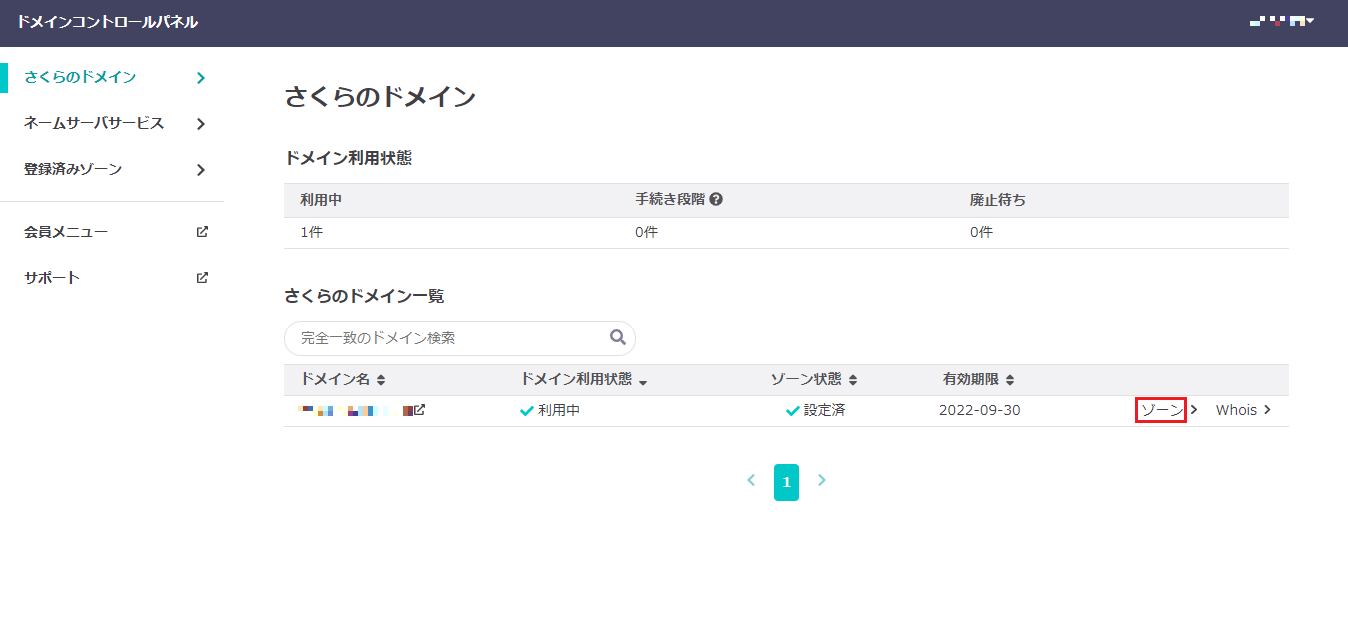1348x639 pixels.
Task: Open the サポート sidebar item
Action: (x=52, y=278)
